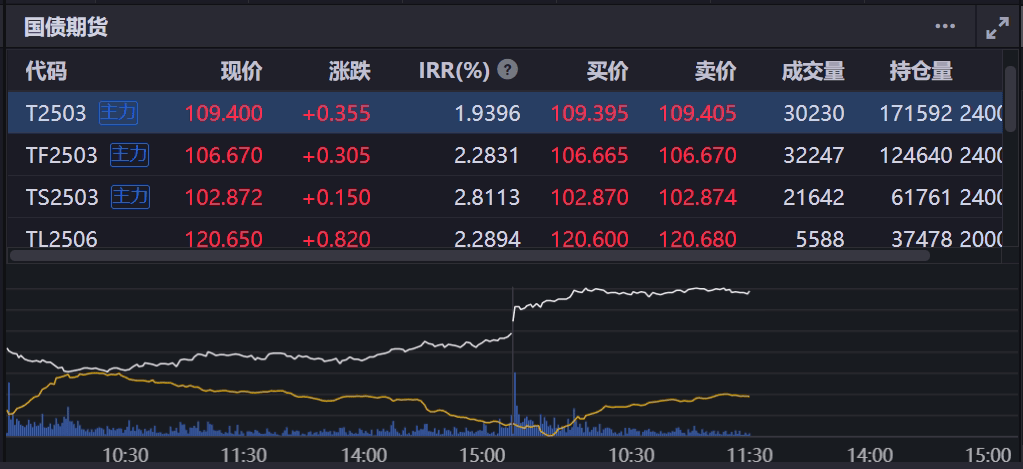Sort by the IRR(%) column header
The image size is (1023, 469).
454,71
